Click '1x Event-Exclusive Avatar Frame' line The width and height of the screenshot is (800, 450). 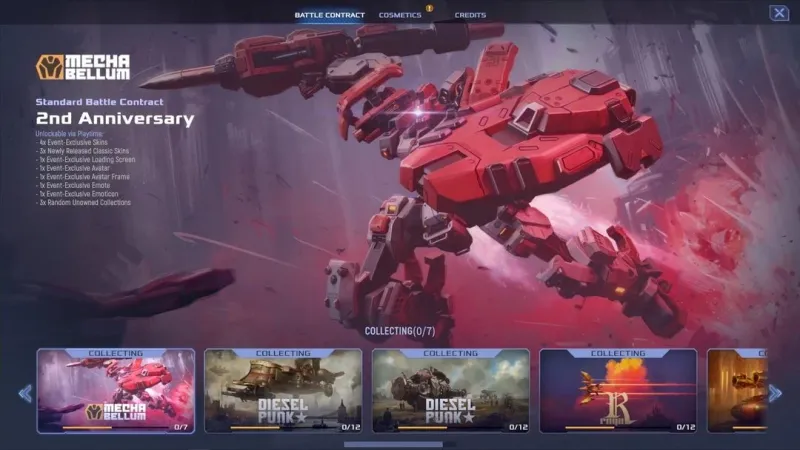[83, 177]
